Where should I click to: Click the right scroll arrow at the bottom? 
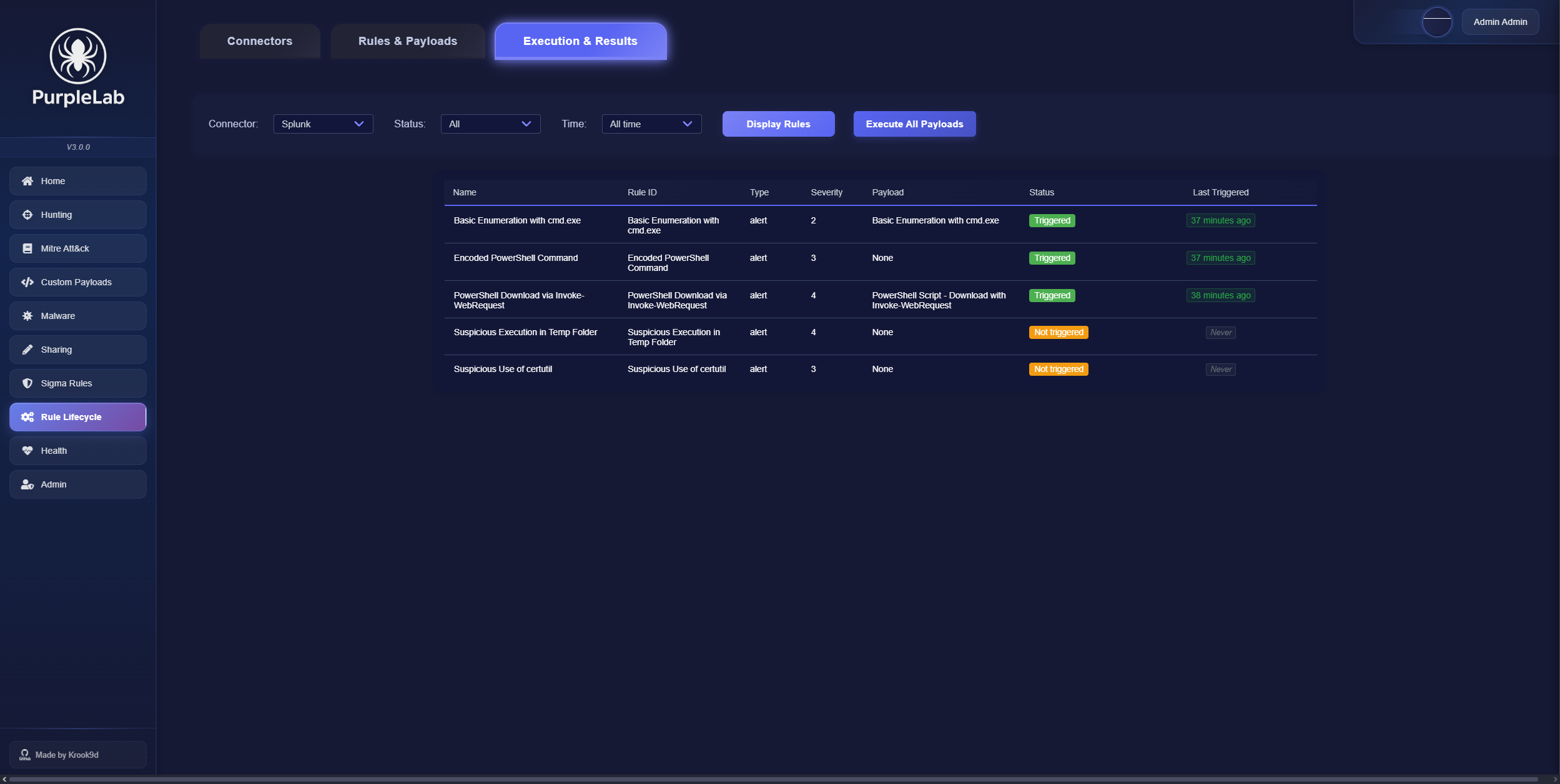pos(1555,780)
